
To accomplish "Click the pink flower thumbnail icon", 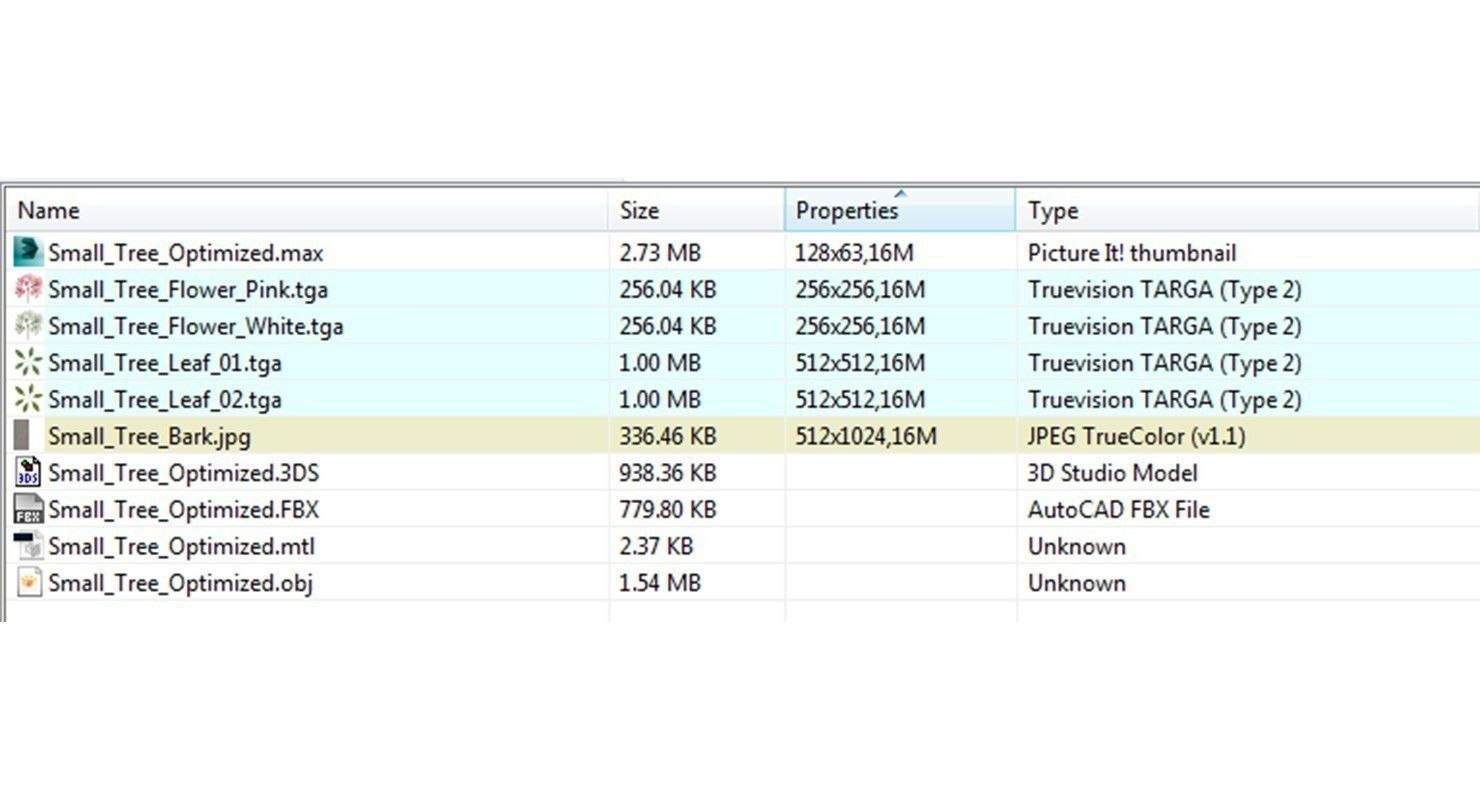I will click(x=29, y=289).
